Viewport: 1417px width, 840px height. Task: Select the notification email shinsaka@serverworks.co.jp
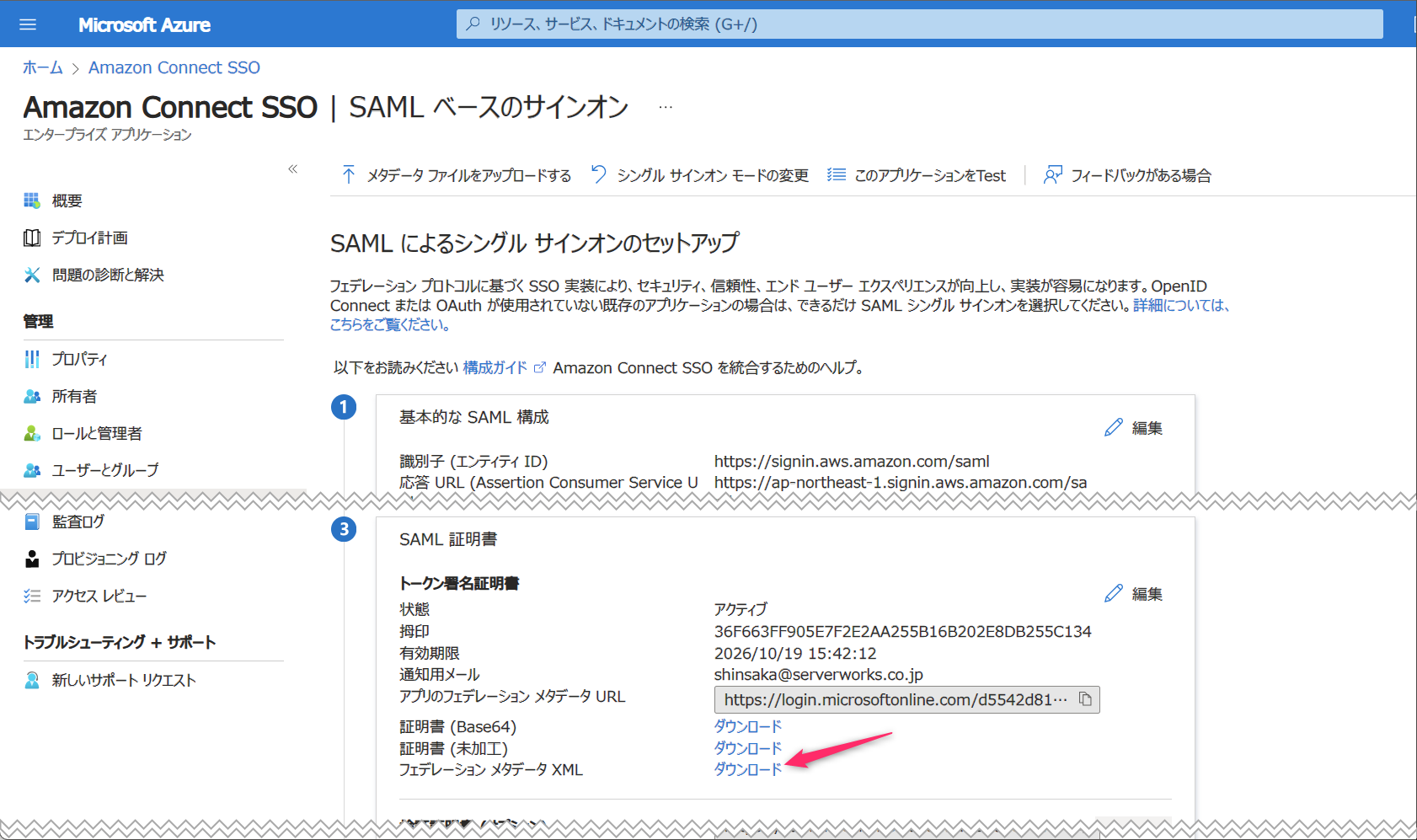[819, 674]
